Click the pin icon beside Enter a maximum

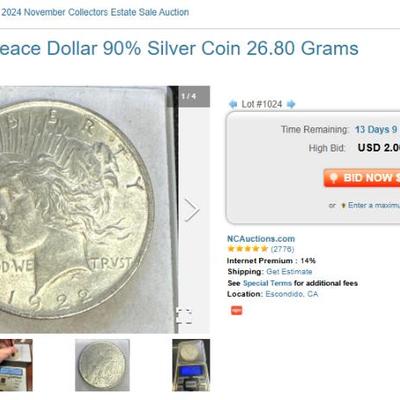[x=343, y=206]
